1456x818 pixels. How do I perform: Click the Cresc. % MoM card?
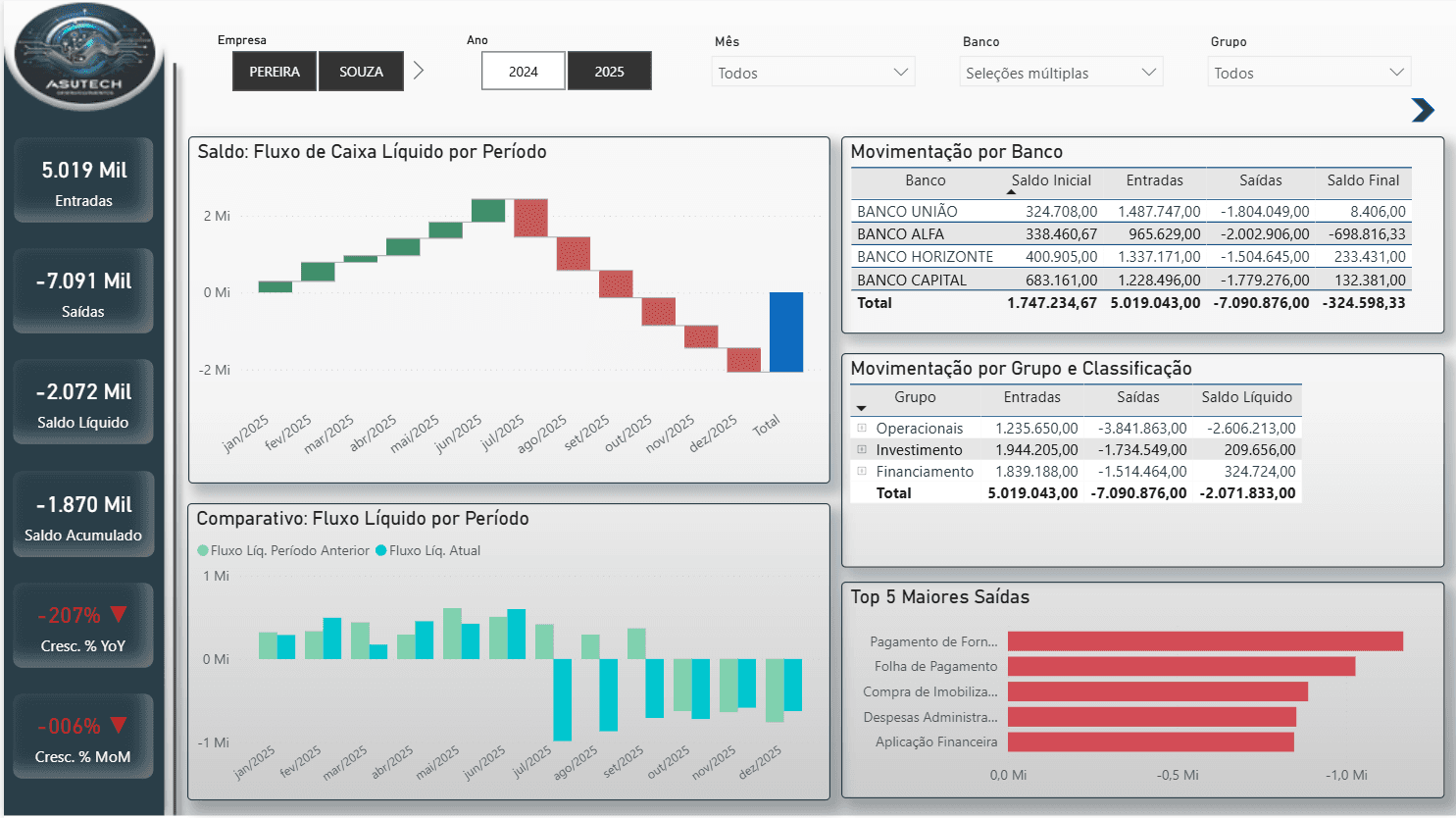[83, 737]
